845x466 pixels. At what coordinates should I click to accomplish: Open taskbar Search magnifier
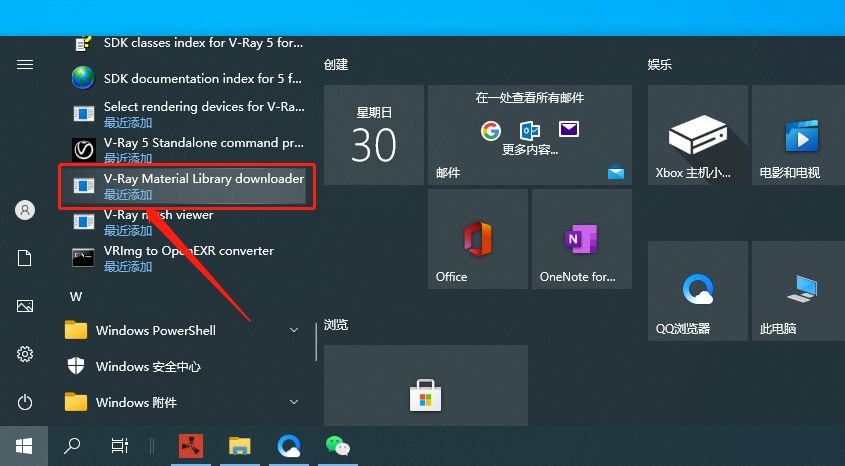coord(72,446)
